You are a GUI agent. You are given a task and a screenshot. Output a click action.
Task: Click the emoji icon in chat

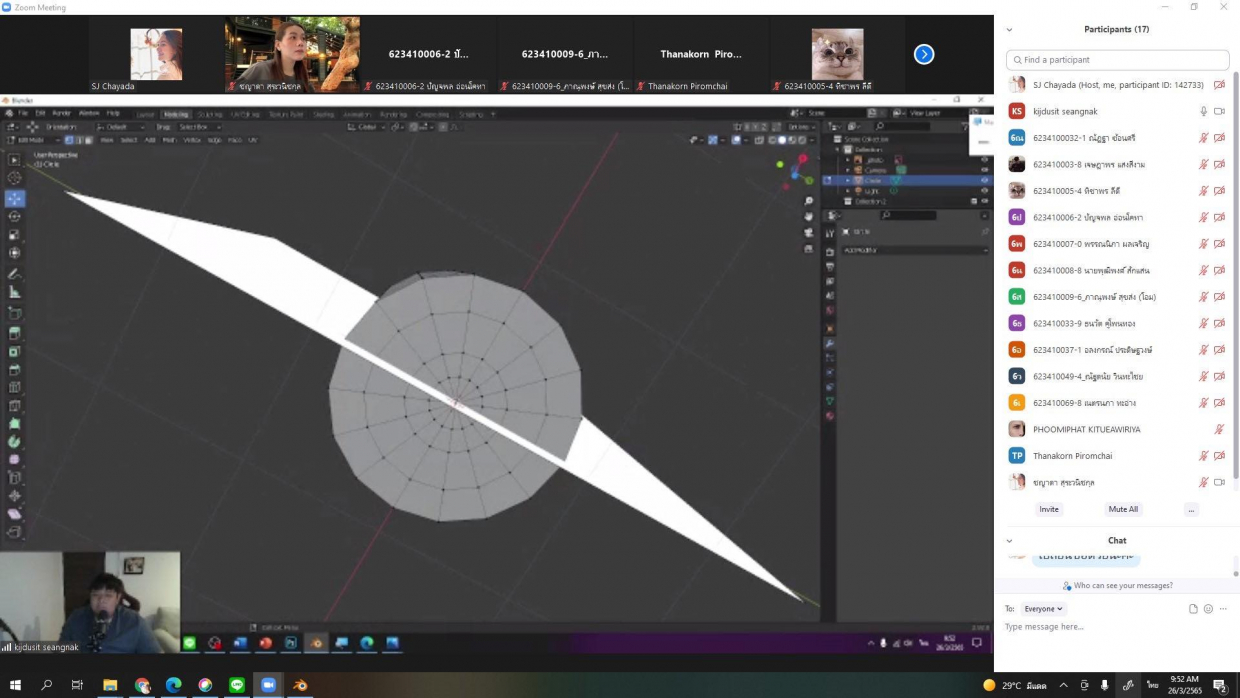click(x=1208, y=609)
